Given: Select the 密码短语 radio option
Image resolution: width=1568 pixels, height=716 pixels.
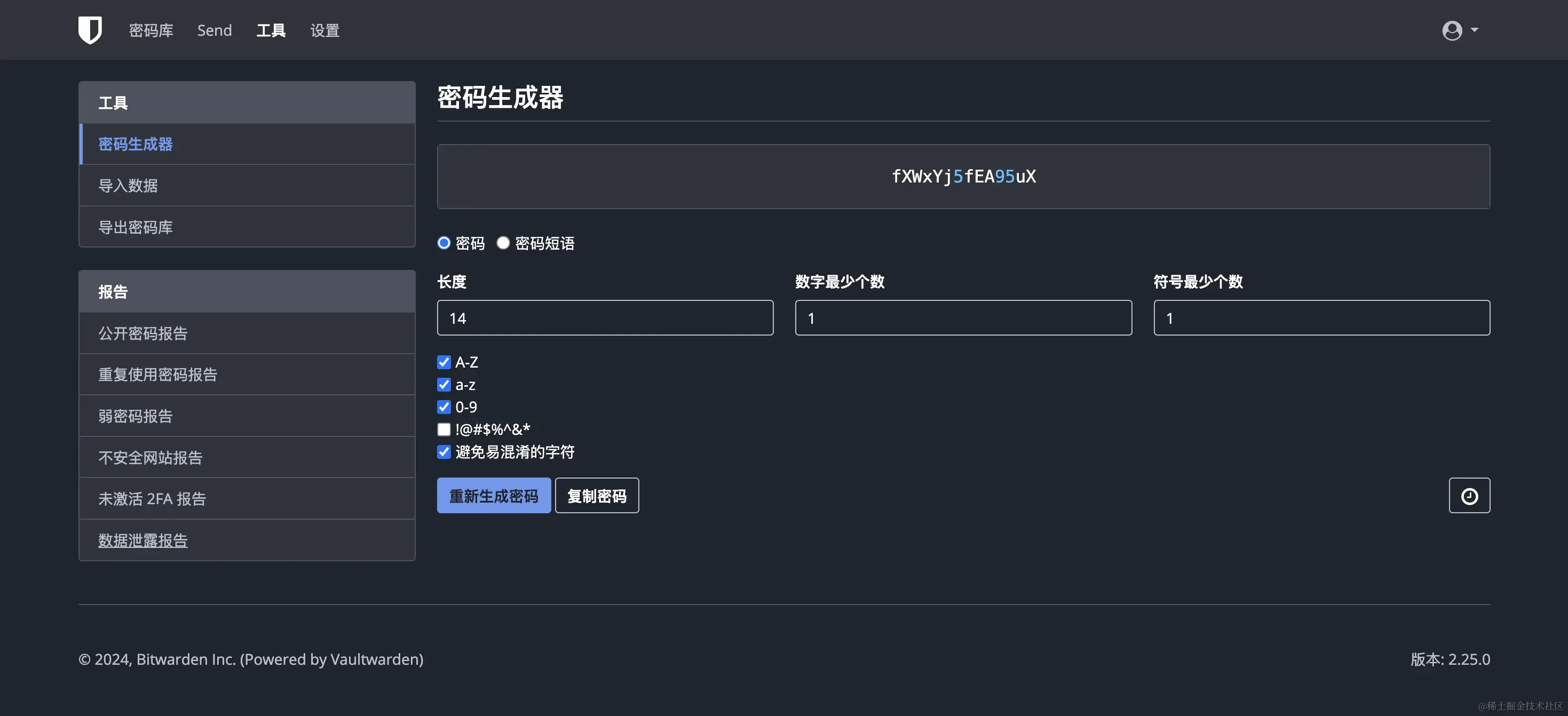Looking at the screenshot, I should tap(503, 243).
